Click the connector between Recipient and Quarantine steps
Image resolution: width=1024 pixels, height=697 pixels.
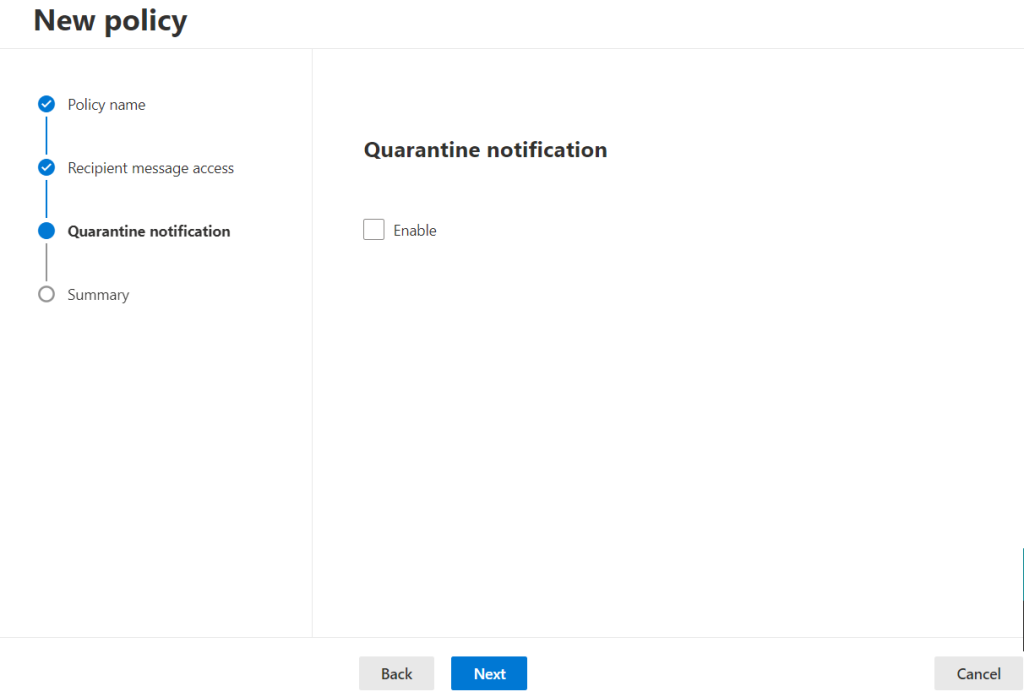(46, 199)
